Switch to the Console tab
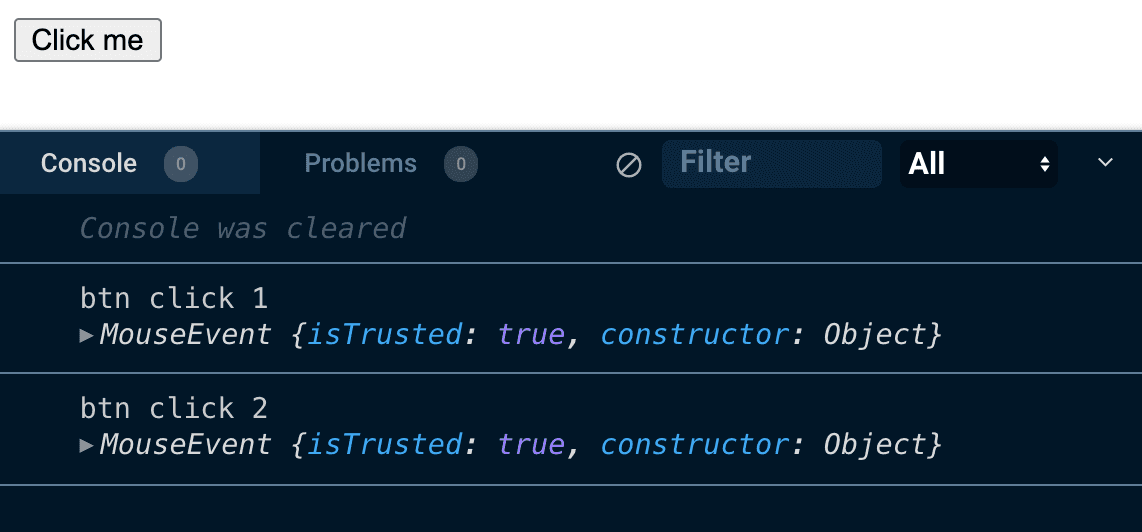The height and width of the screenshot is (532, 1142). [89, 163]
